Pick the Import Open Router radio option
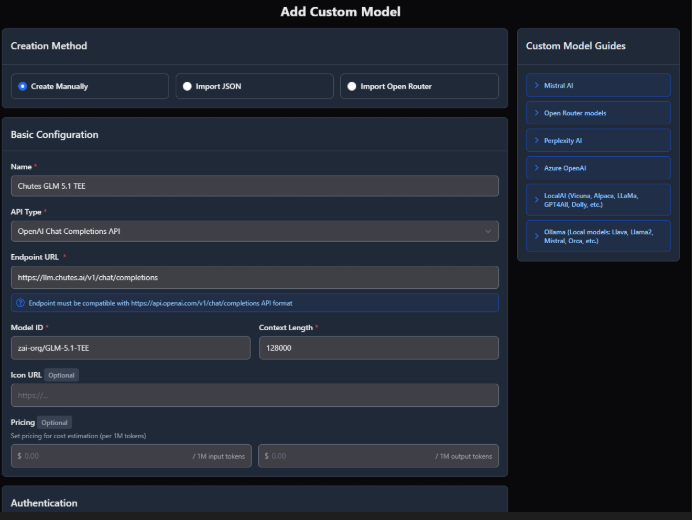Viewport: 692px width, 520px height. tap(419, 86)
